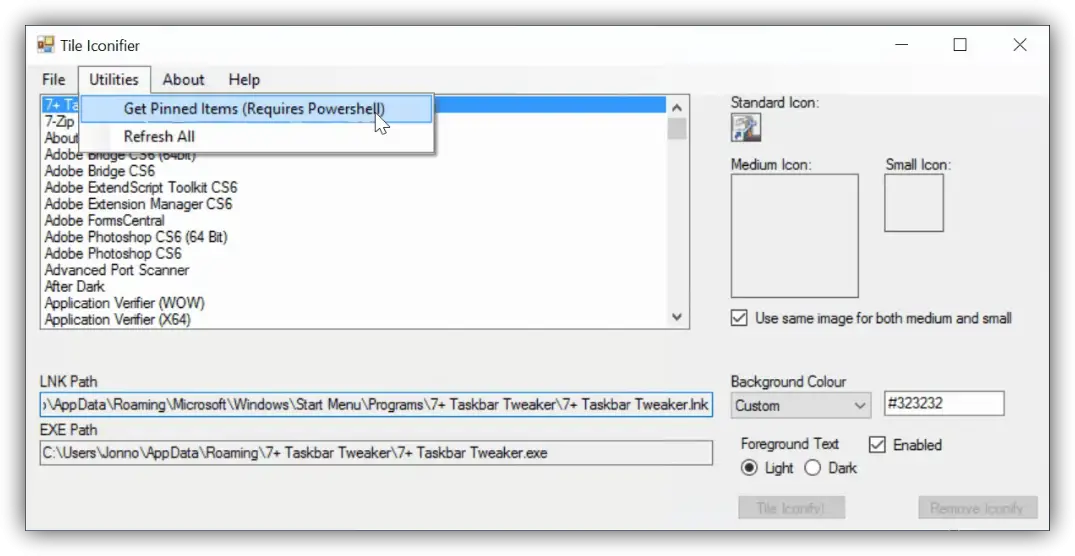1075x556 pixels.
Task: Select After Dark in the list
Action: click(353, 287)
